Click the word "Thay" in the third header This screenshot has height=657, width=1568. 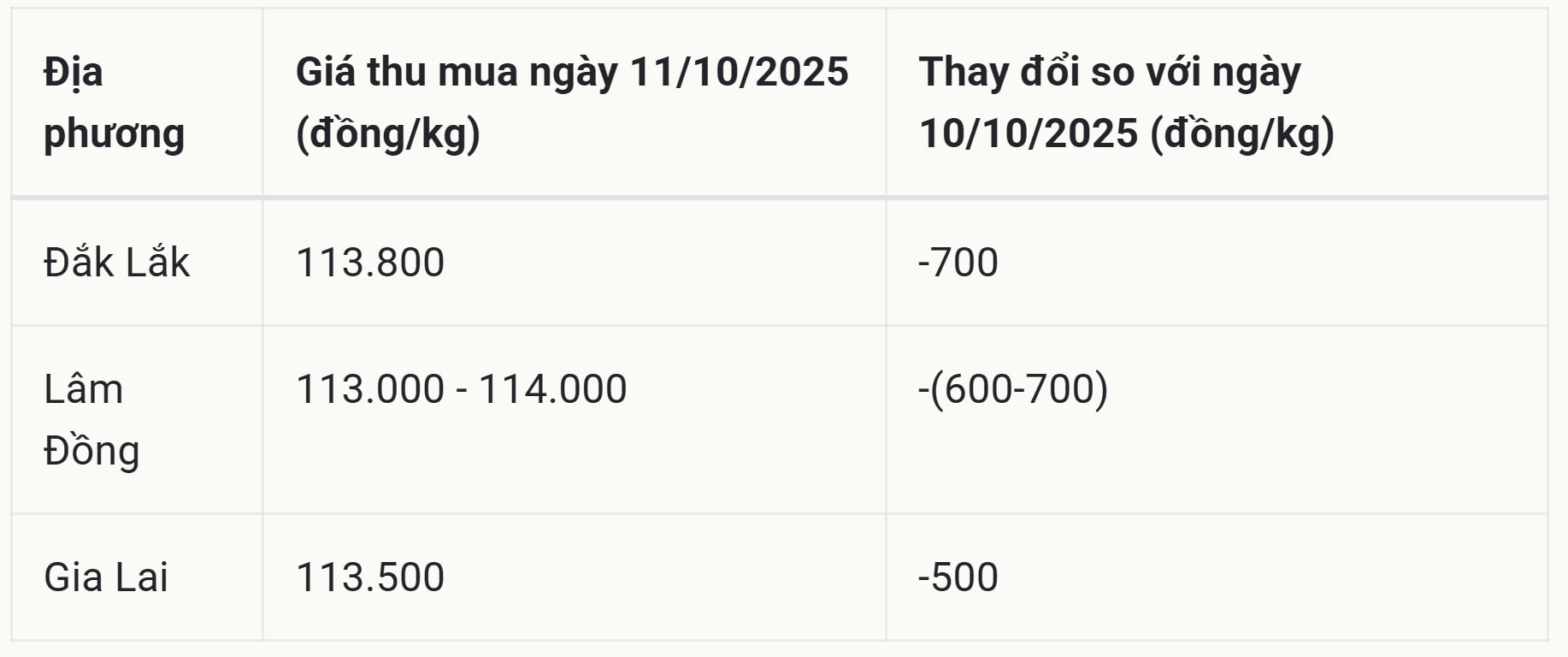click(x=963, y=72)
